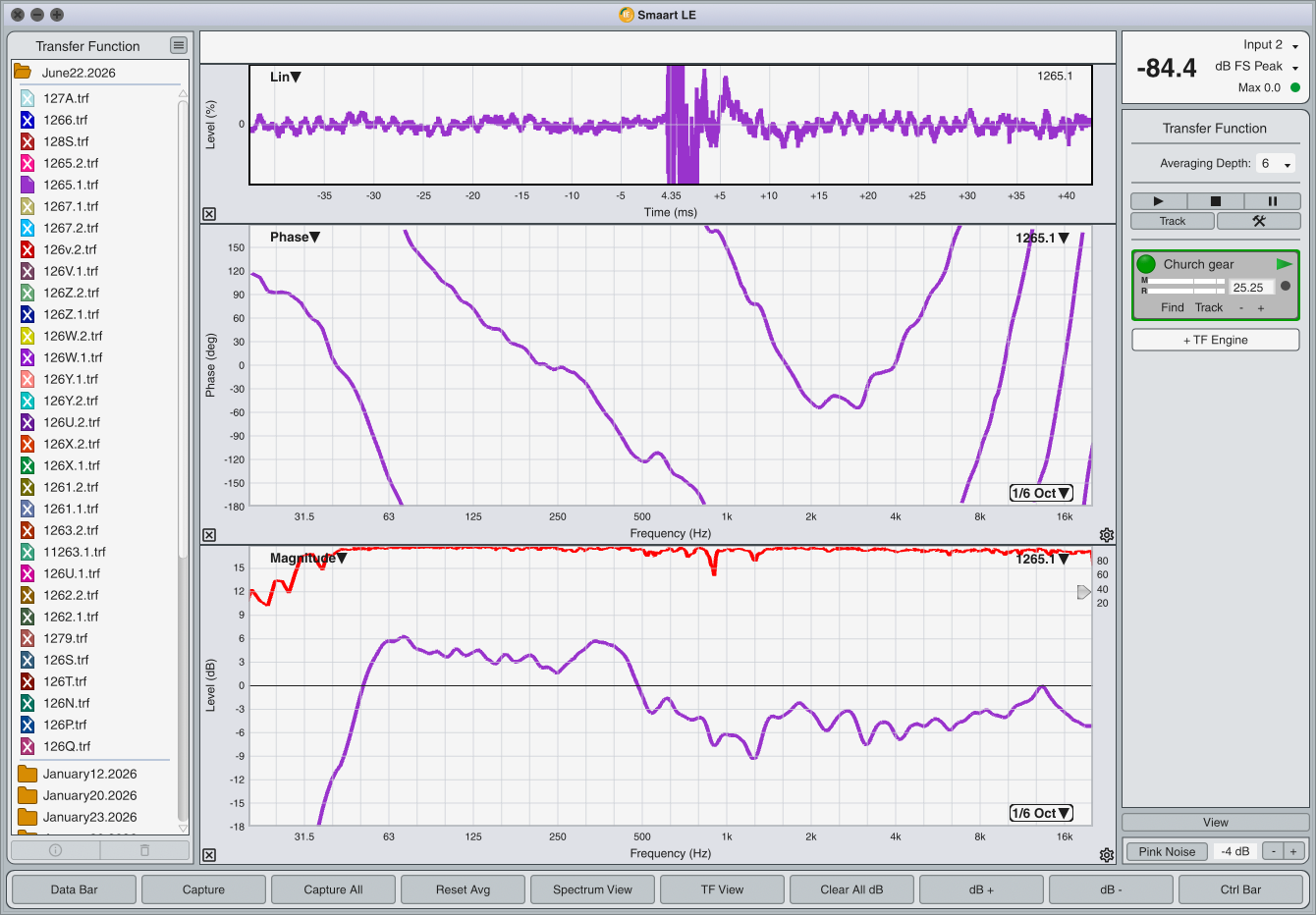Open the magnitude plot settings gear

point(1107,855)
